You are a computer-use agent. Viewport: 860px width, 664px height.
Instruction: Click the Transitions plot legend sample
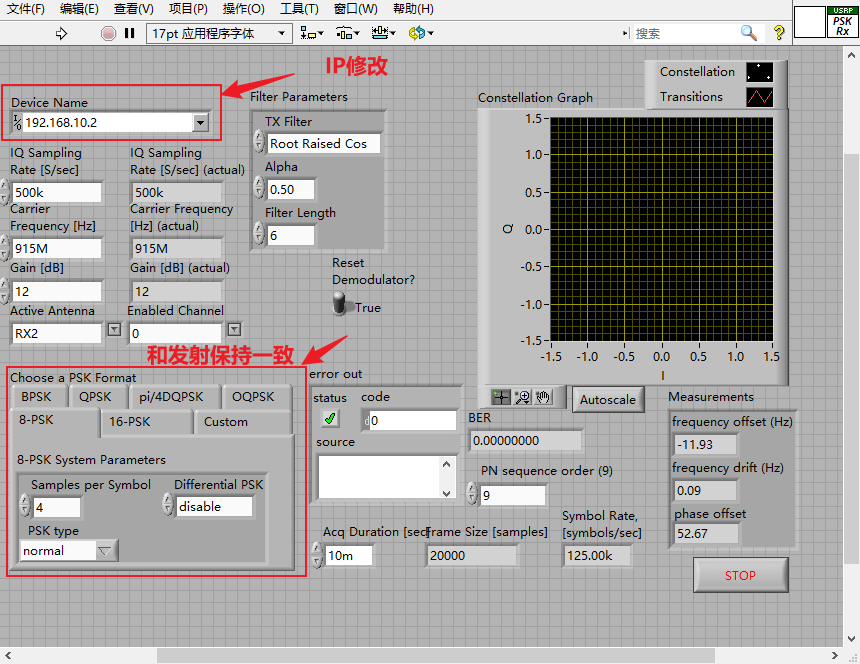(759, 97)
